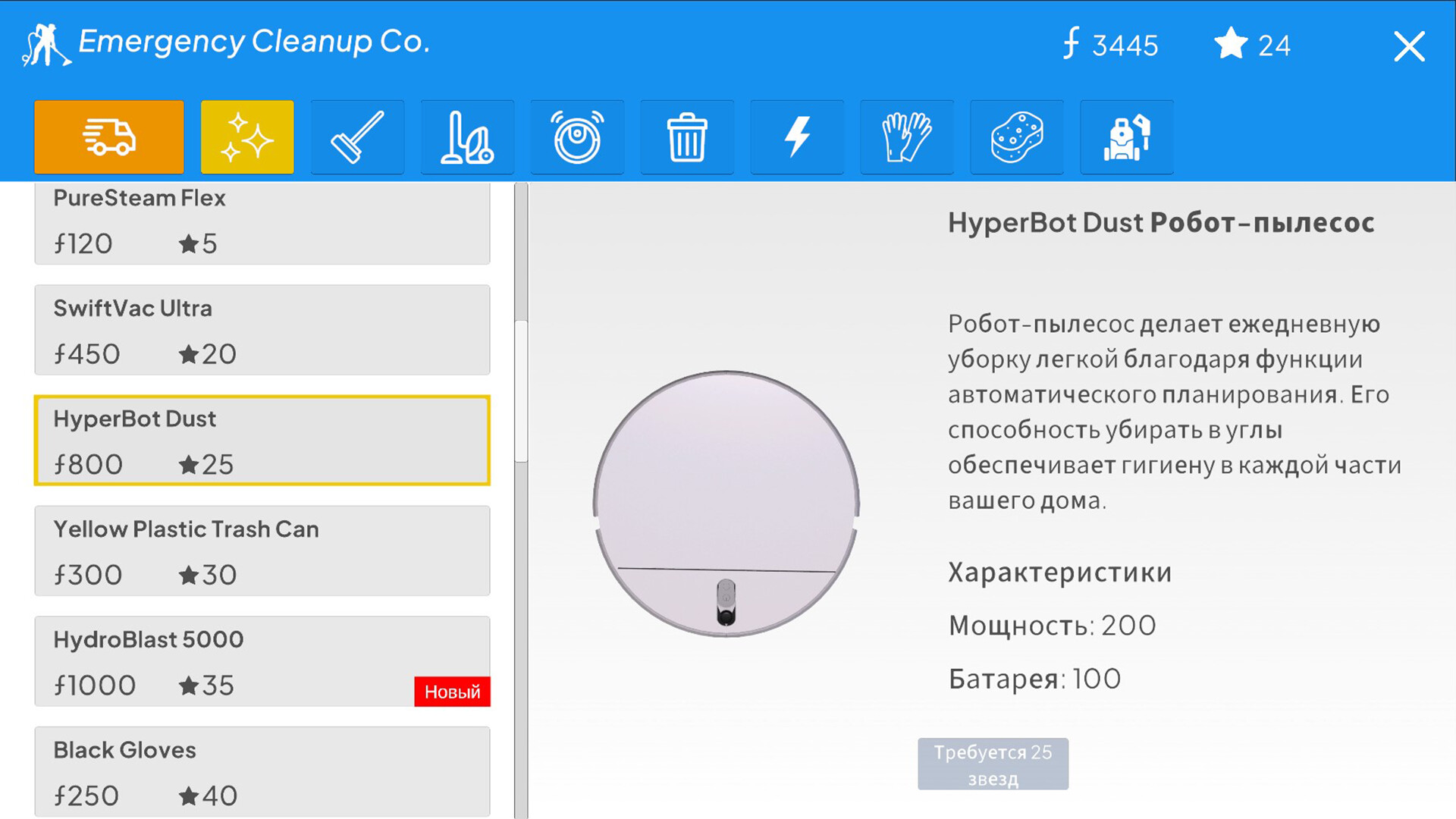Image resolution: width=1456 pixels, height=819 pixels.
Task: Open the delivery truck category
Action: [x=109, y=137]
